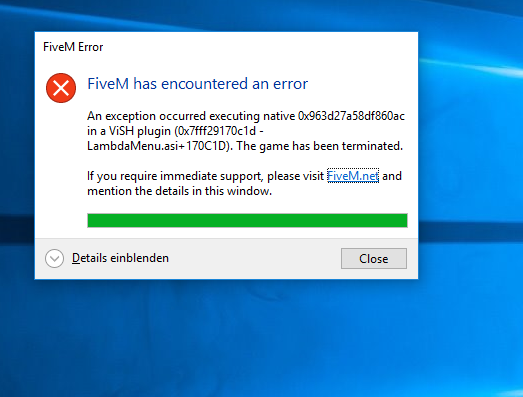Click "mention the details in this window." text
Screen dimensions: 523x397
[179, 191]
